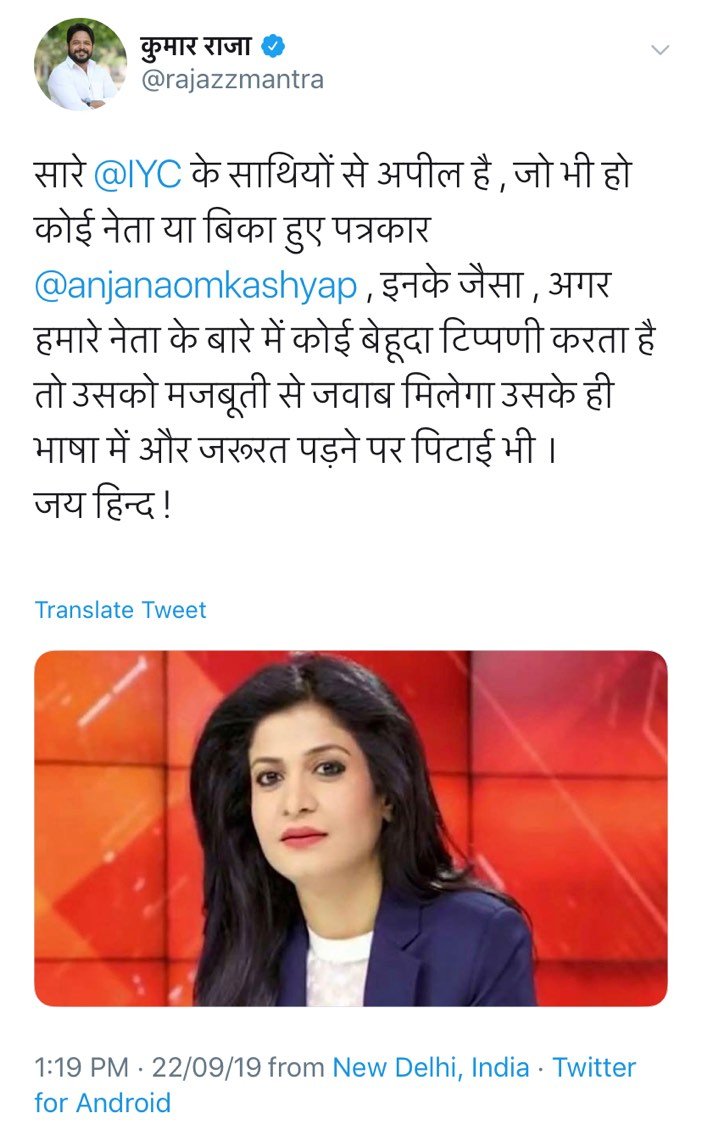Click Translate Tweet

click(x=120, y=610)
